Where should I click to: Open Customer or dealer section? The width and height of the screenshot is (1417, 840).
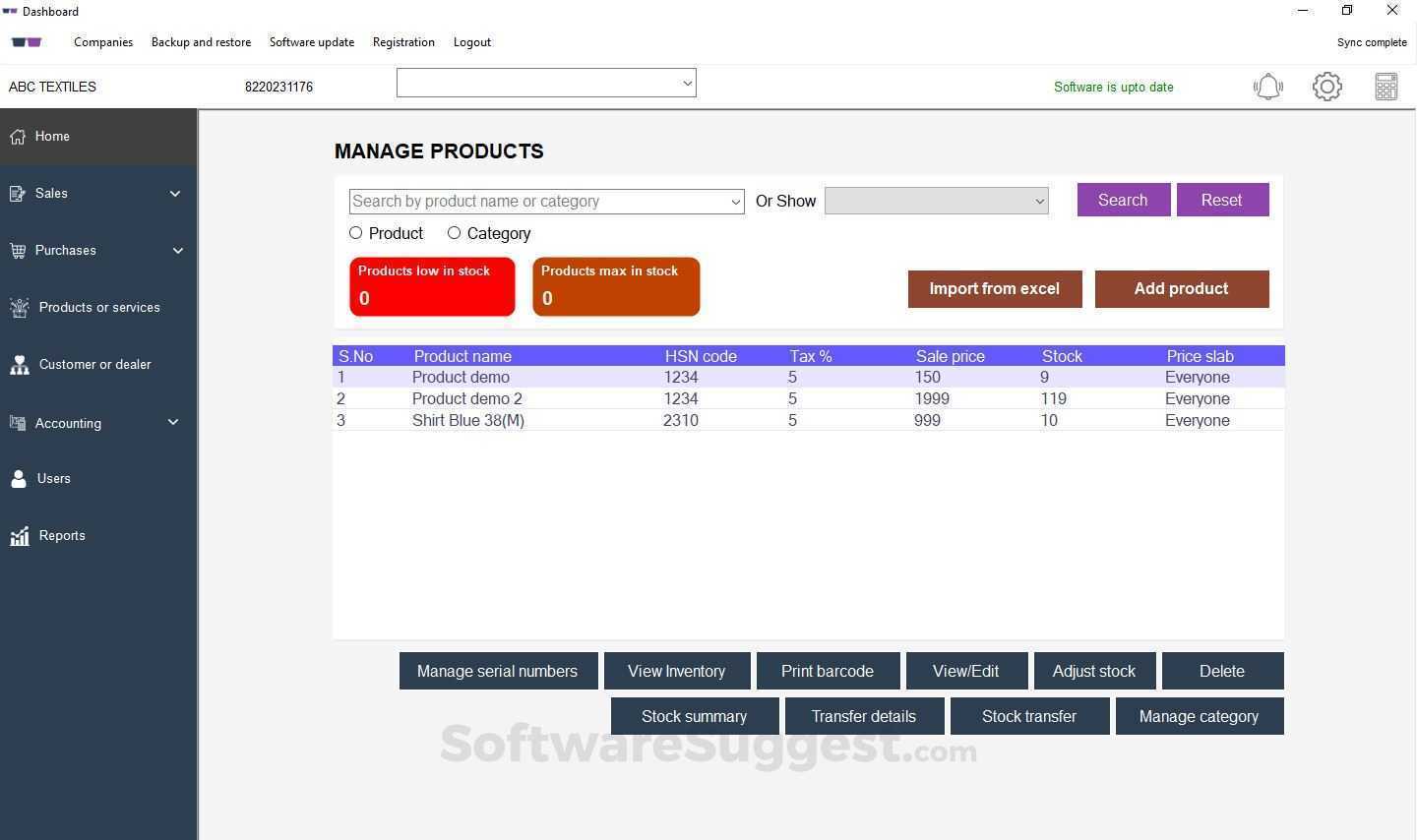(x=94, y=364)
